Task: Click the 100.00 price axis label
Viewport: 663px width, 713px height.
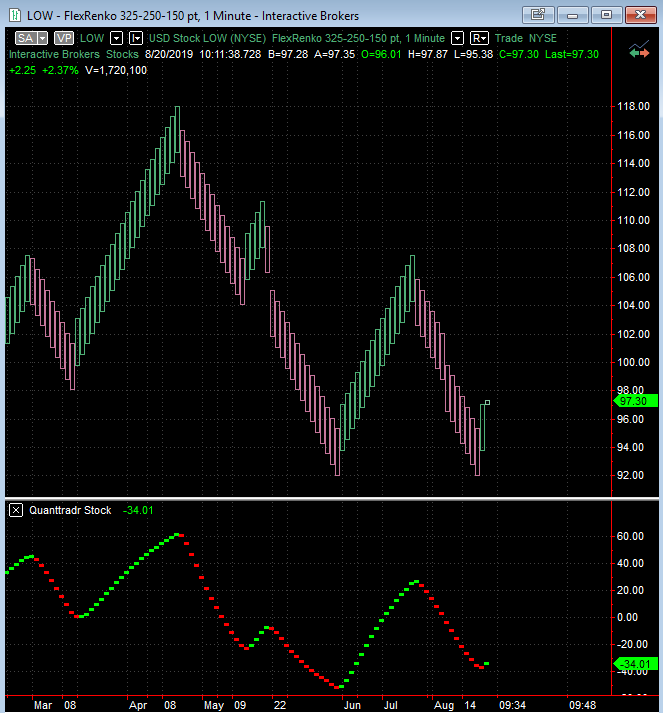Action: (x=633, y=362)
